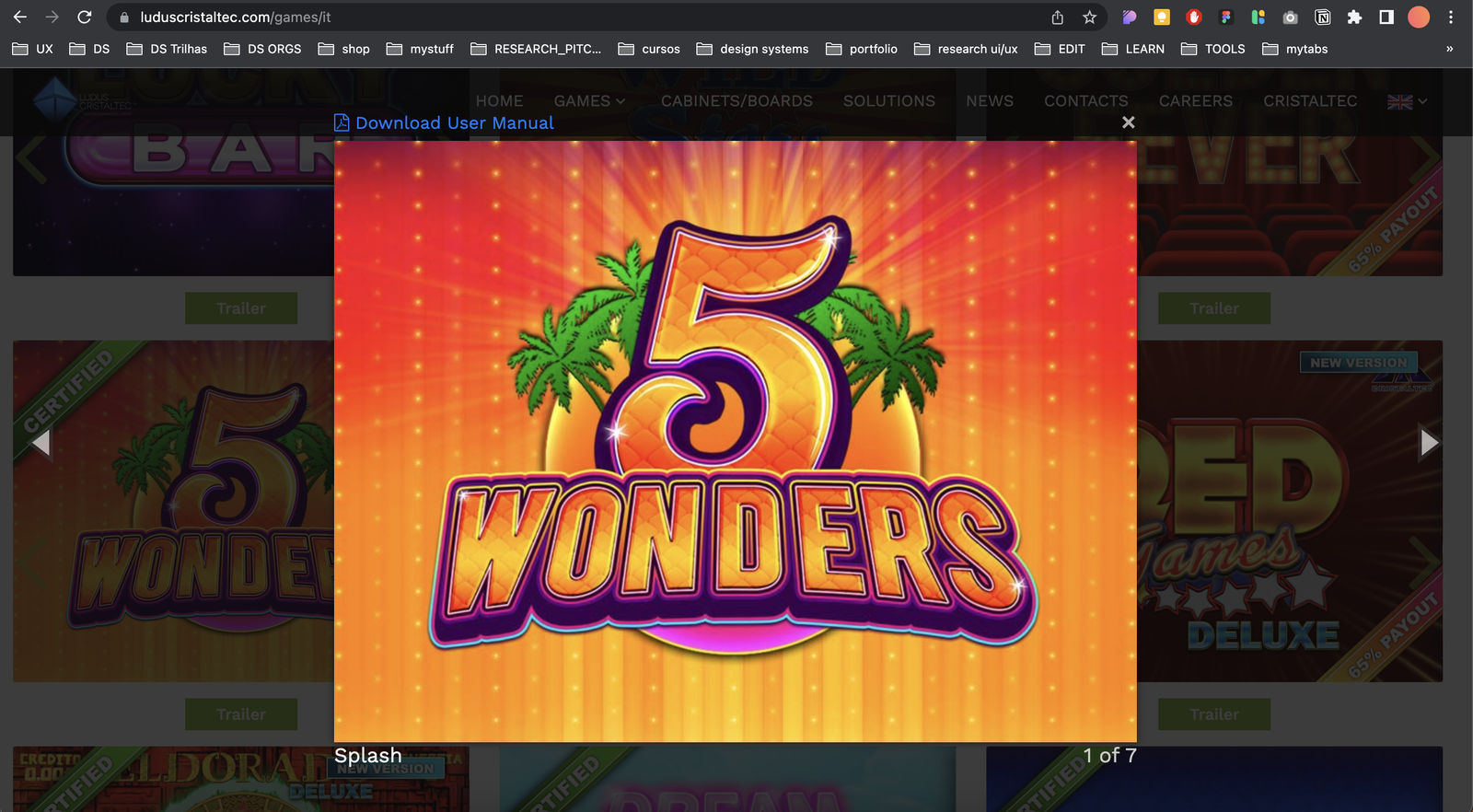Open the purple extension icon
This screenshot has height=812, width=1473.
coord(1130,17)
